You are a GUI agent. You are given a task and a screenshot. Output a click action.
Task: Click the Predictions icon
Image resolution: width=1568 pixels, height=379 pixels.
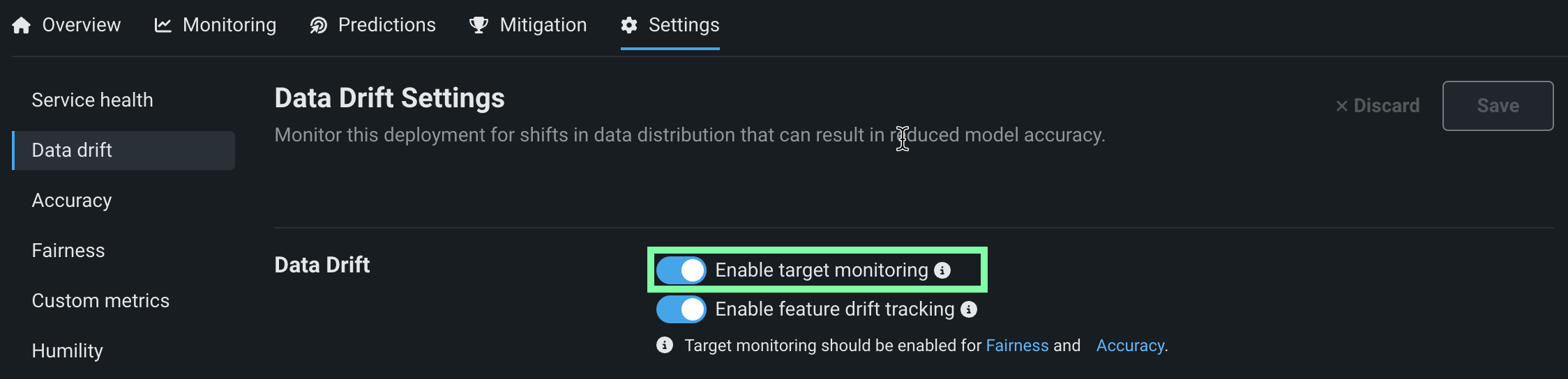(319, 26)
